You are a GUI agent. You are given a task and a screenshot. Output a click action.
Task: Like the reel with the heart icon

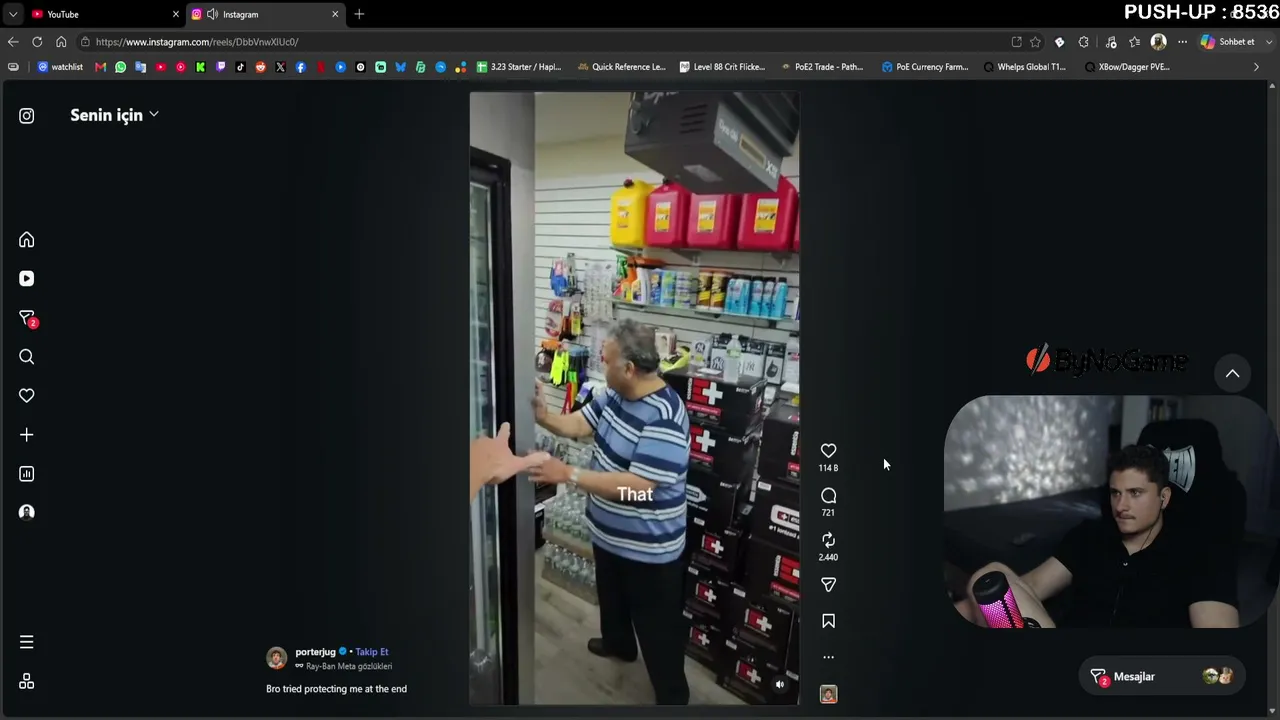(x=828, y=451)
